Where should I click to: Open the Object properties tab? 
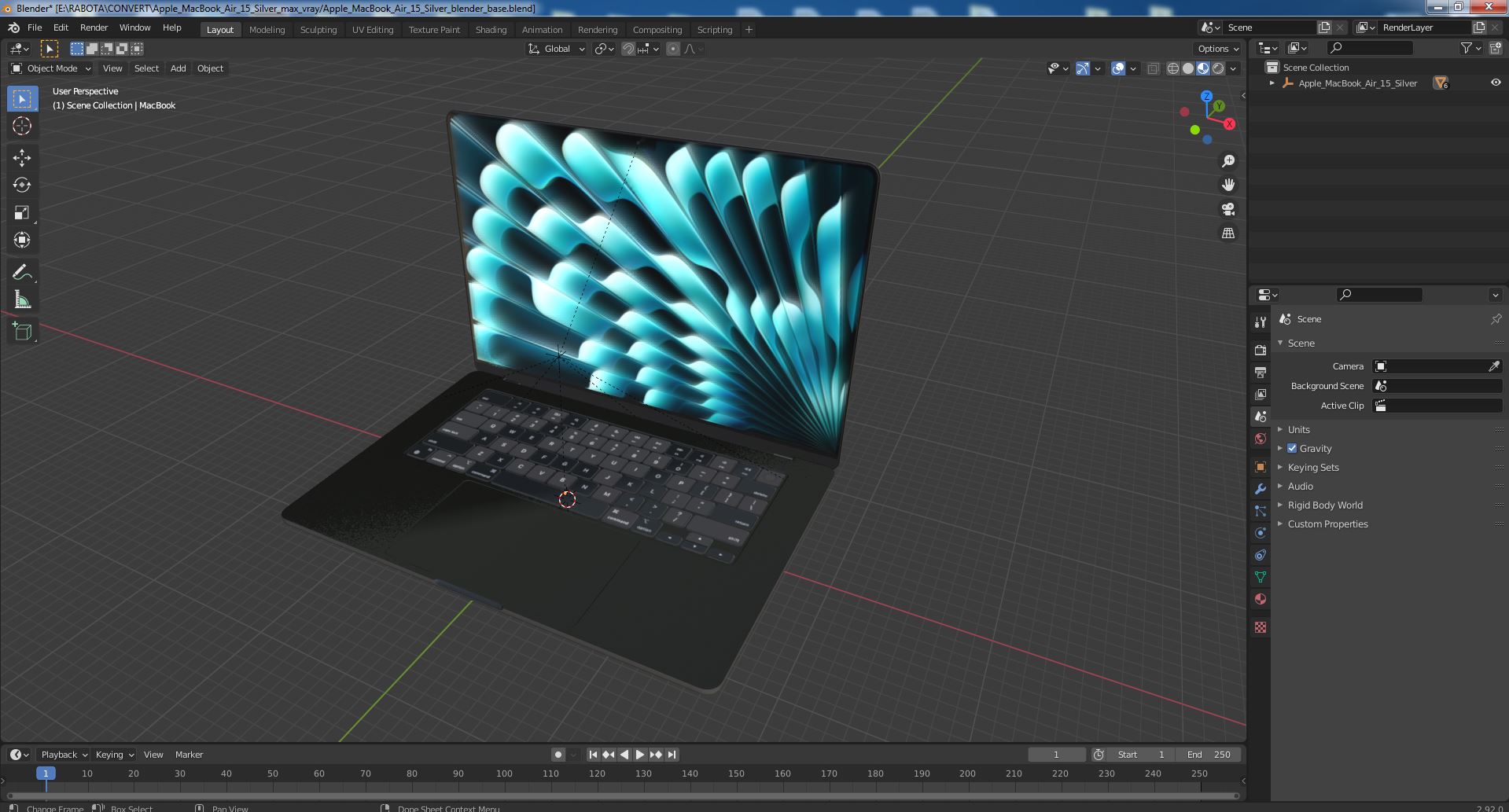click(x=1261, y=467)
